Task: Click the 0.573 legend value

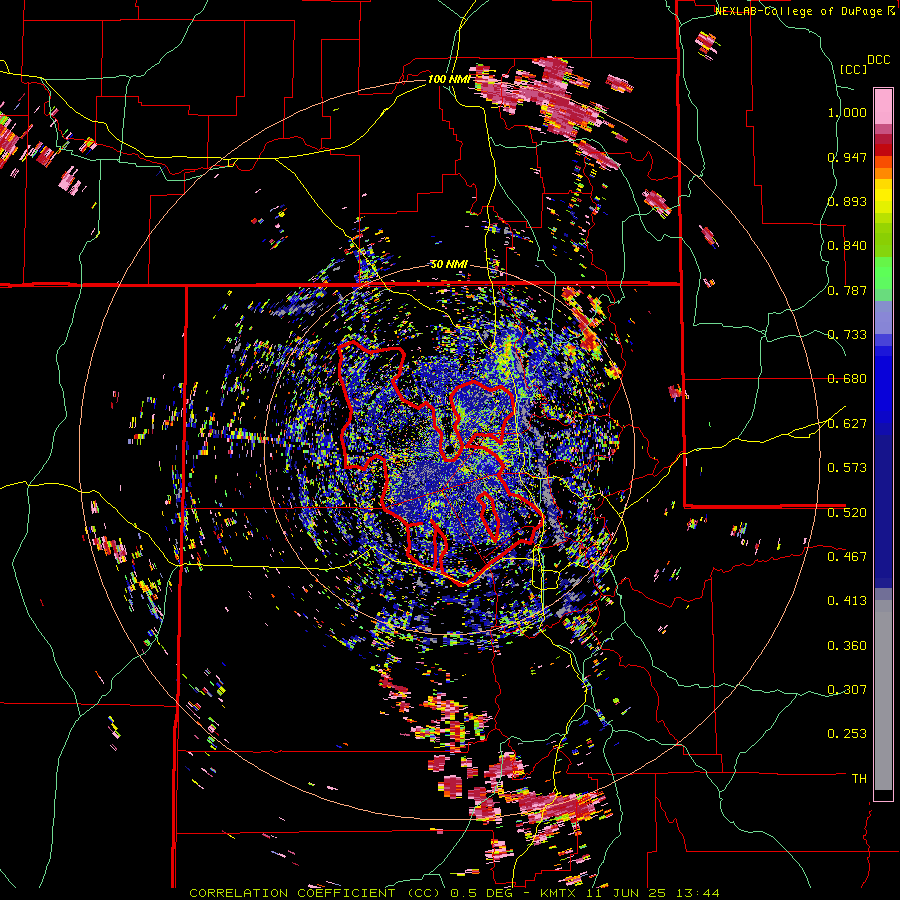Action: 847,468
